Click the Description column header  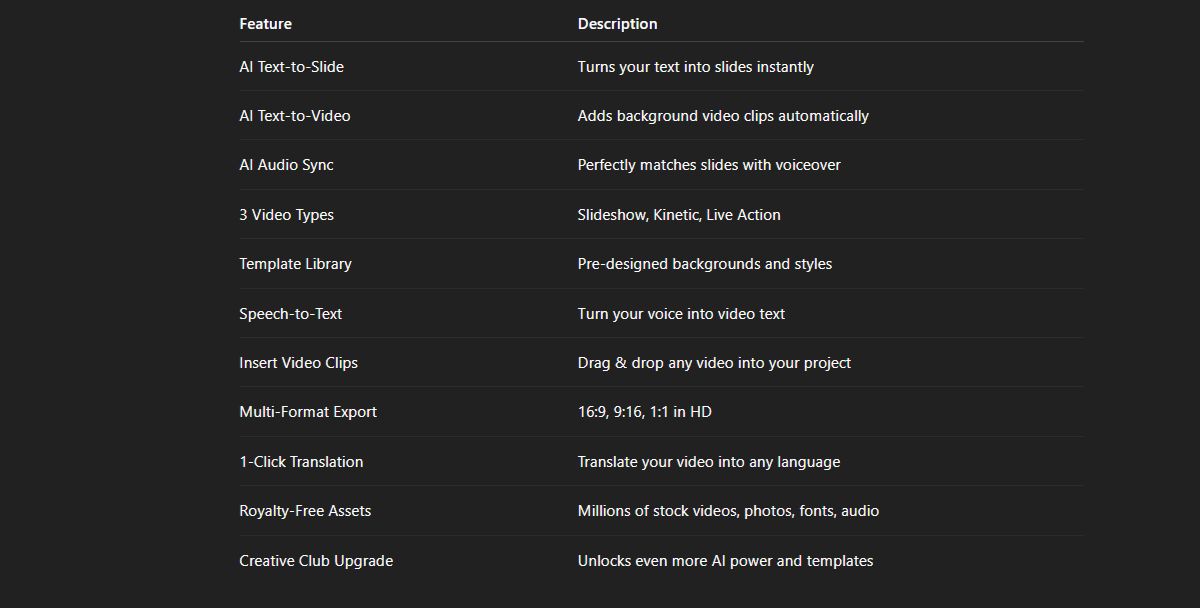point(618,23)
